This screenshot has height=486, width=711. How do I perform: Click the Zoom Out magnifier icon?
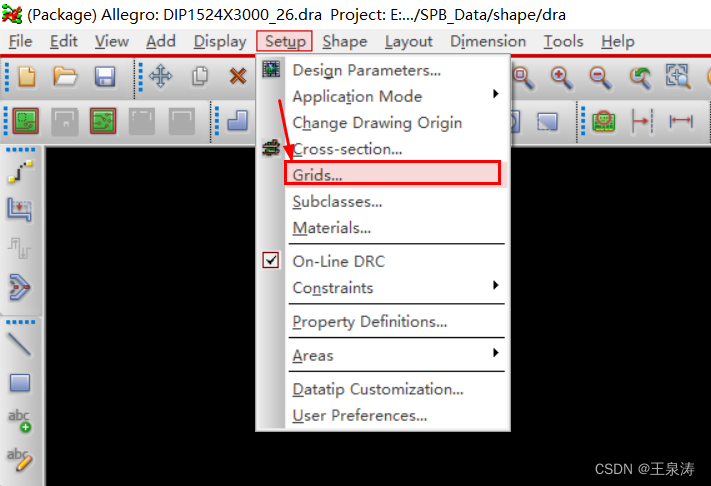(x=599, y=76)
